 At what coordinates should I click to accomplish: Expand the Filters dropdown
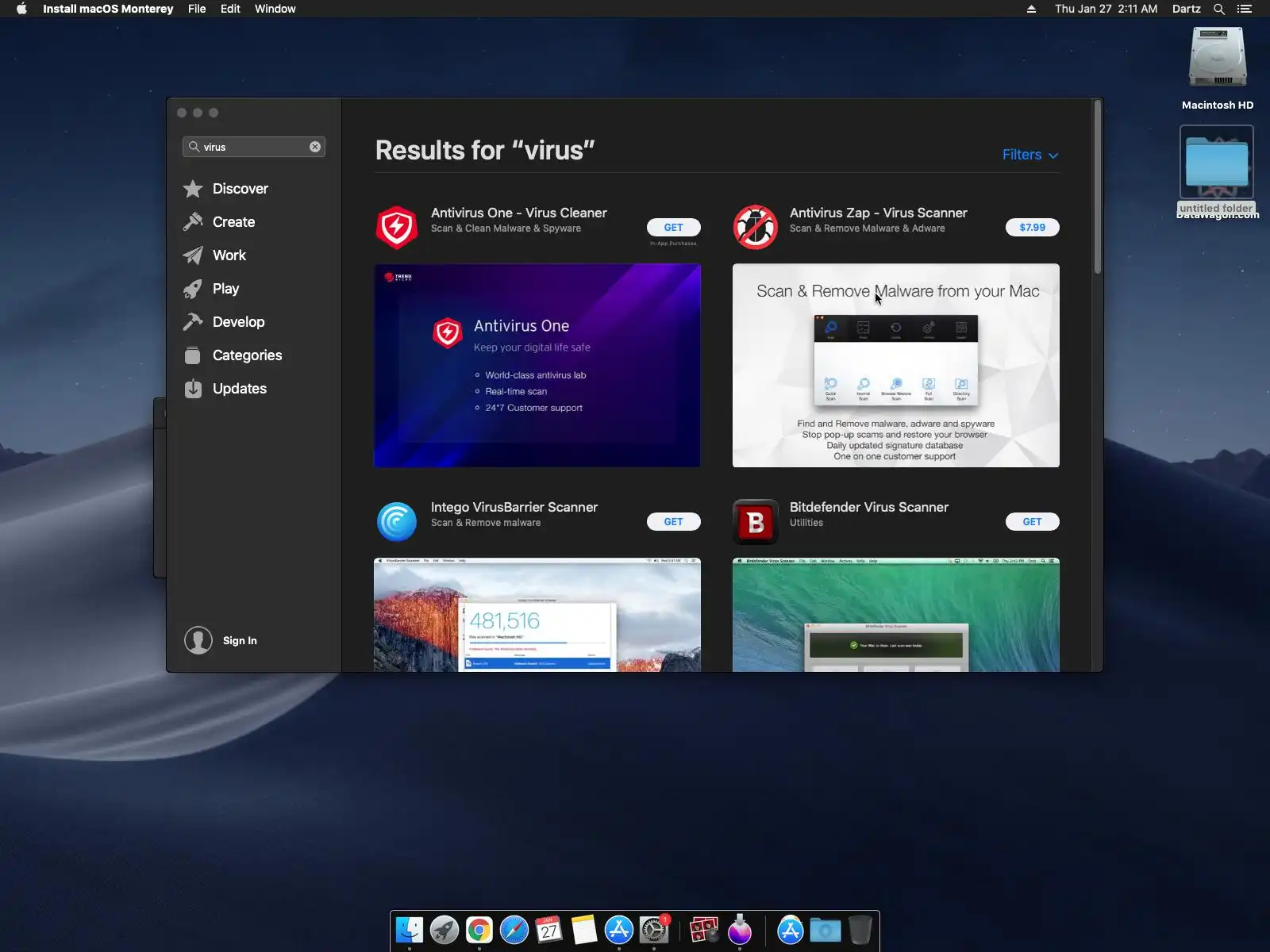[1030, 155]
